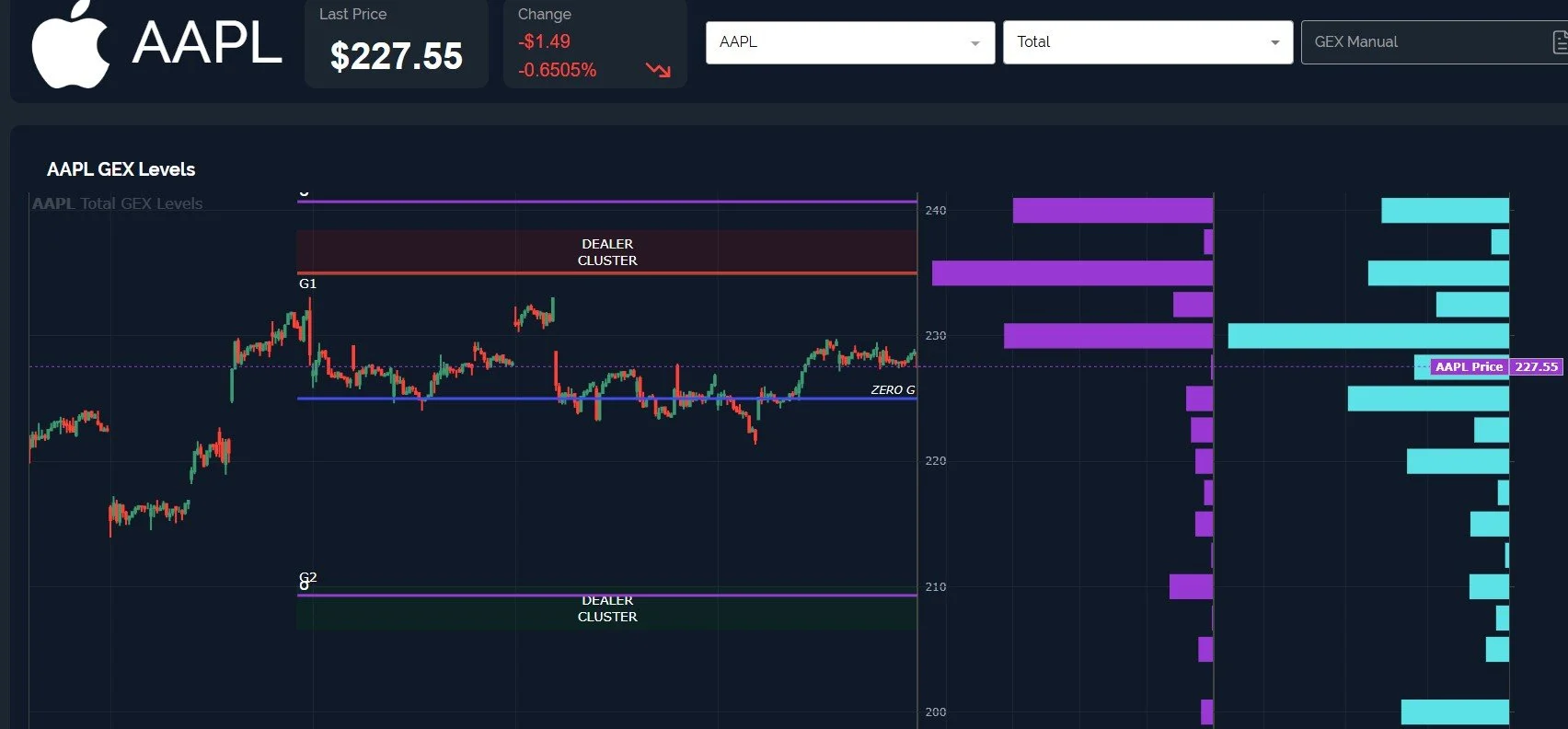The width and height of the screenshot is (1568, 729).
Task: Click the -$1.49 change value
Action: [544, 41]
